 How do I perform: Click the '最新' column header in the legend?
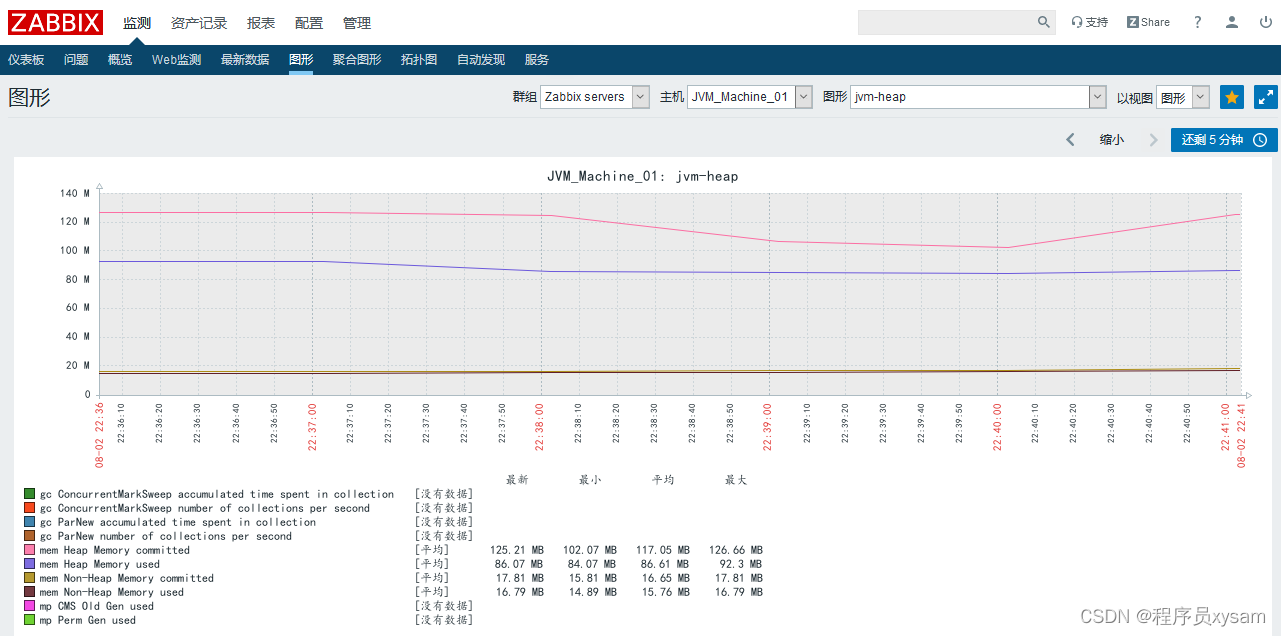click(x=517, y=480)
